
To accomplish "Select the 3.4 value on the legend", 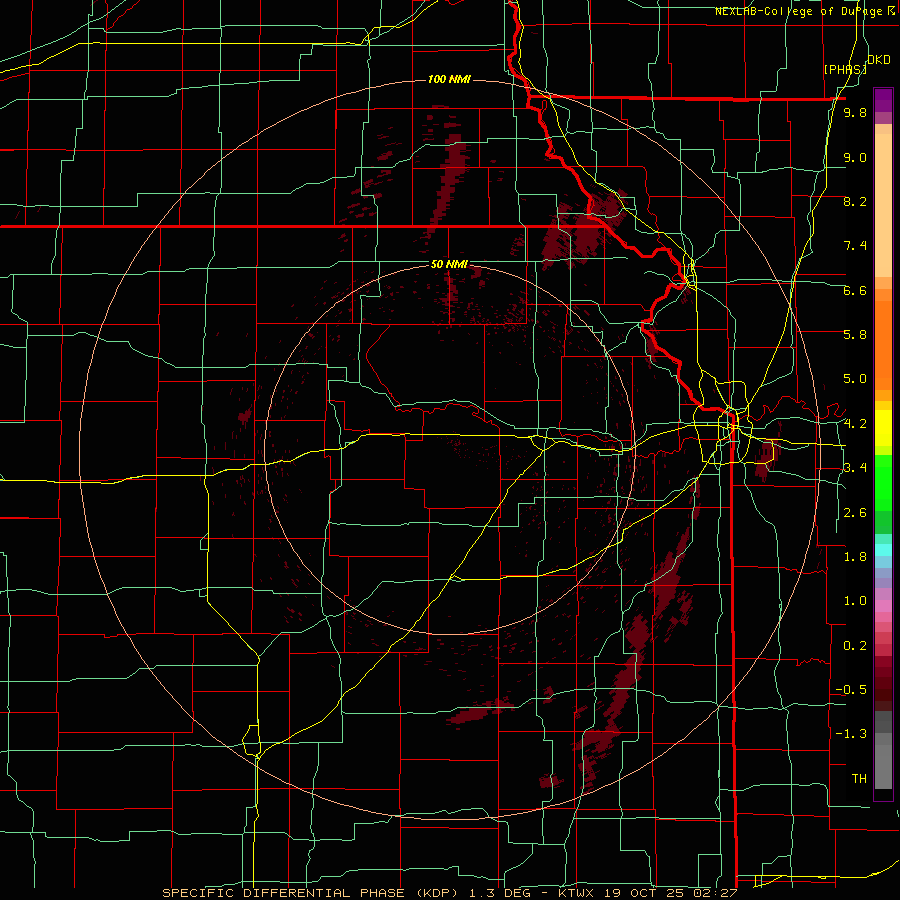I will [x=855, y=468].
